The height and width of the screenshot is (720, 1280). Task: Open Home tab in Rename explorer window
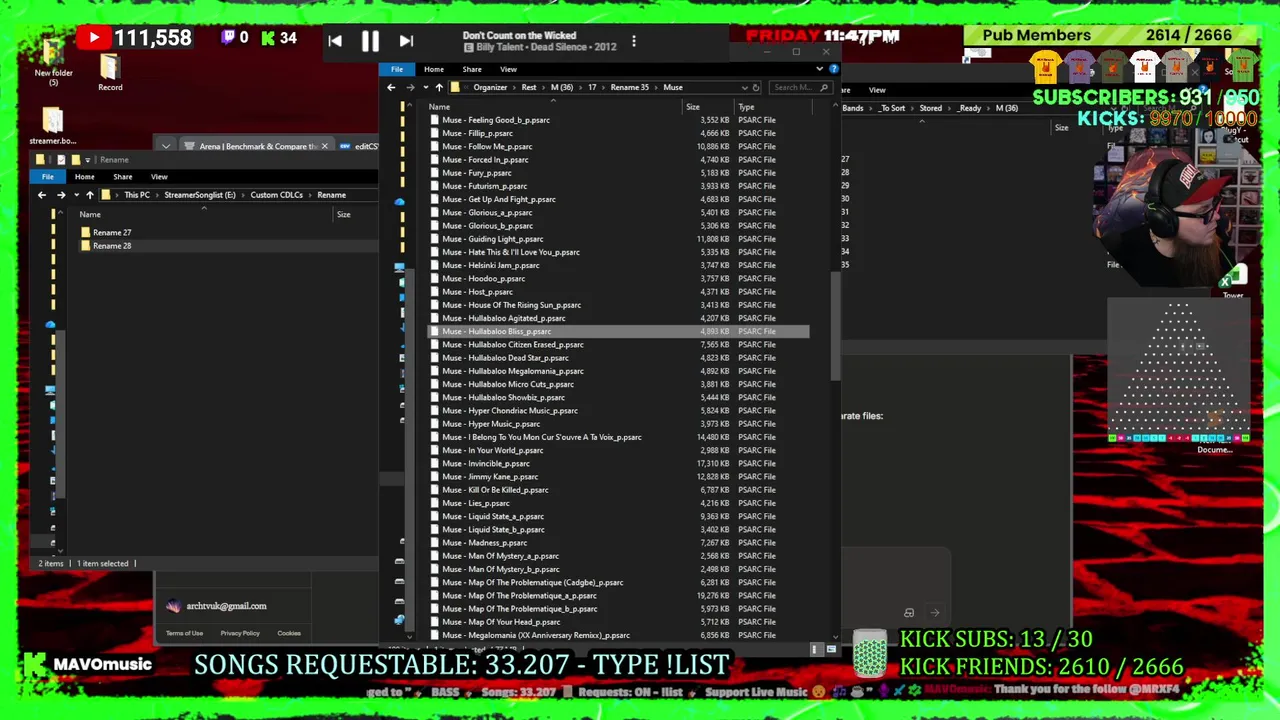pyautogui.click(x=84, y=177)
